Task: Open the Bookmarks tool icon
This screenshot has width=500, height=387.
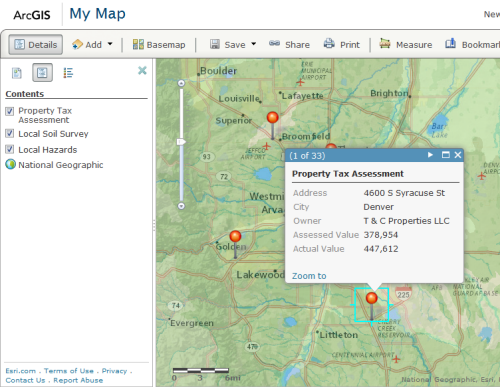Action: point(451,44)
